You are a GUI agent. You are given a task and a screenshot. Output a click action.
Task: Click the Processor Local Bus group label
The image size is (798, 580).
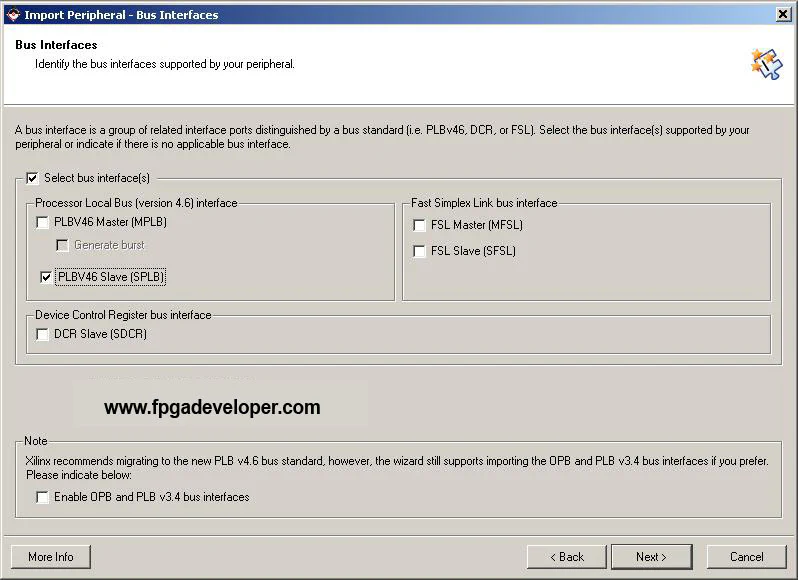pos(136,203)
